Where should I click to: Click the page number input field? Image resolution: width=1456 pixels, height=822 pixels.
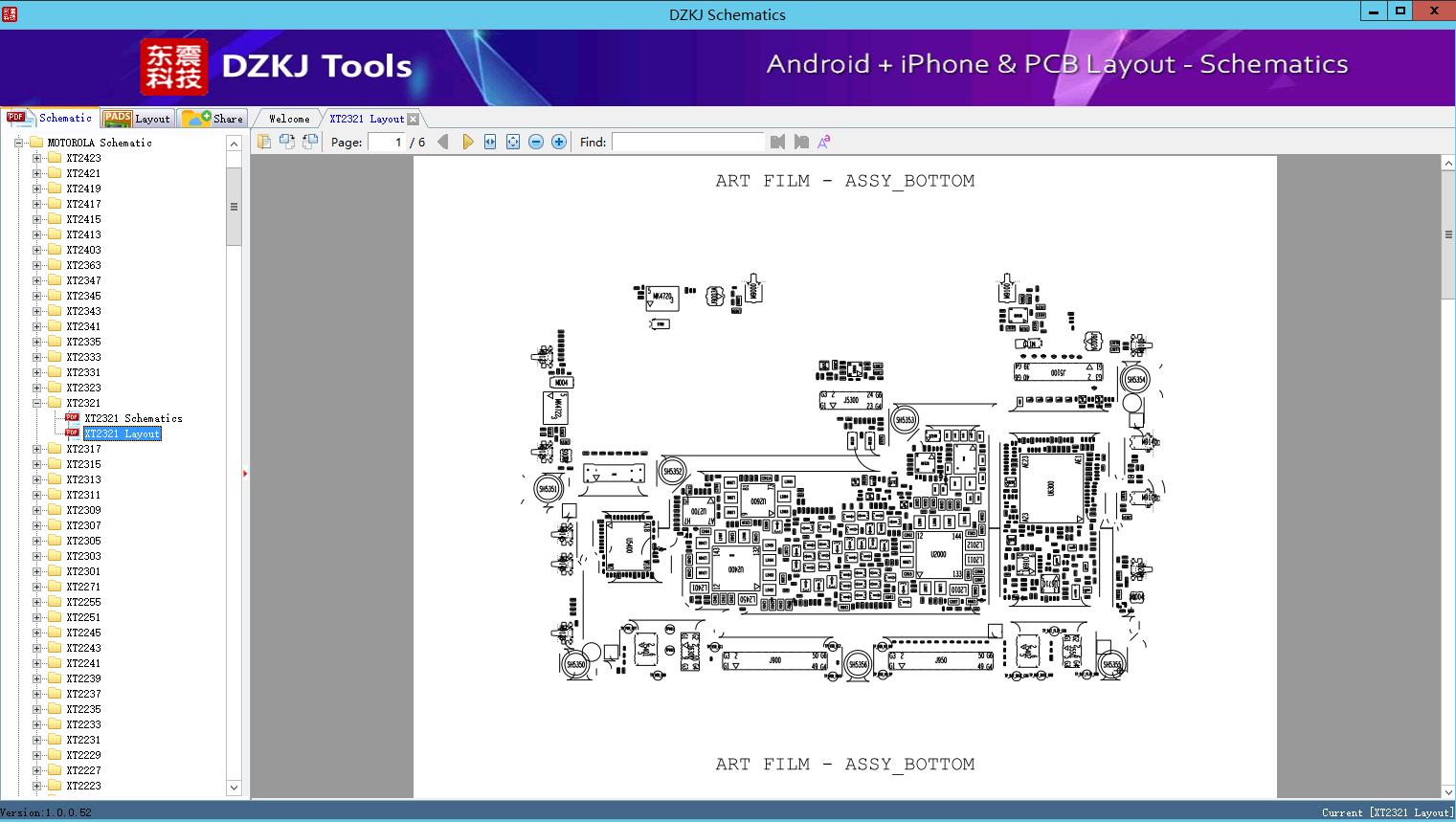pos(386,142)
